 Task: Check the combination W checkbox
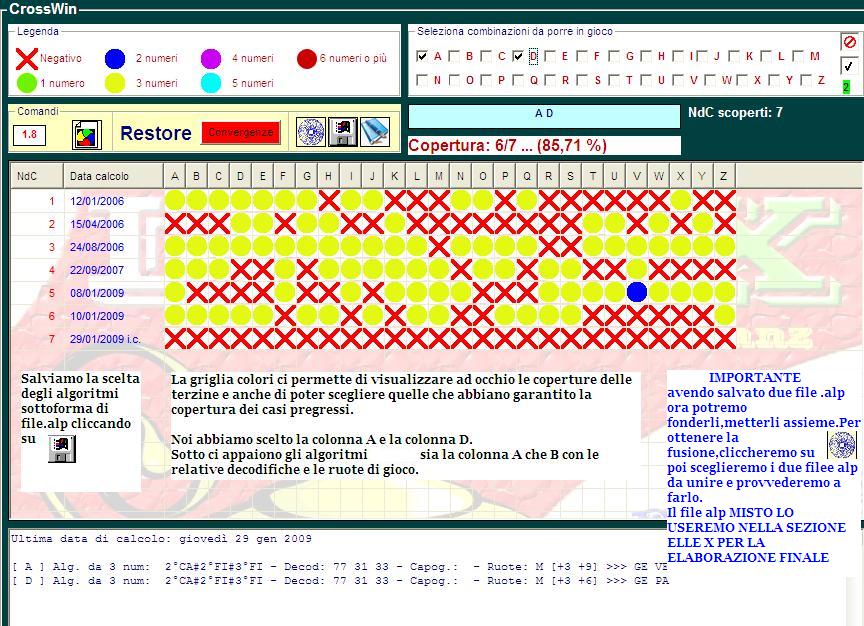click(x=710, y=80)
